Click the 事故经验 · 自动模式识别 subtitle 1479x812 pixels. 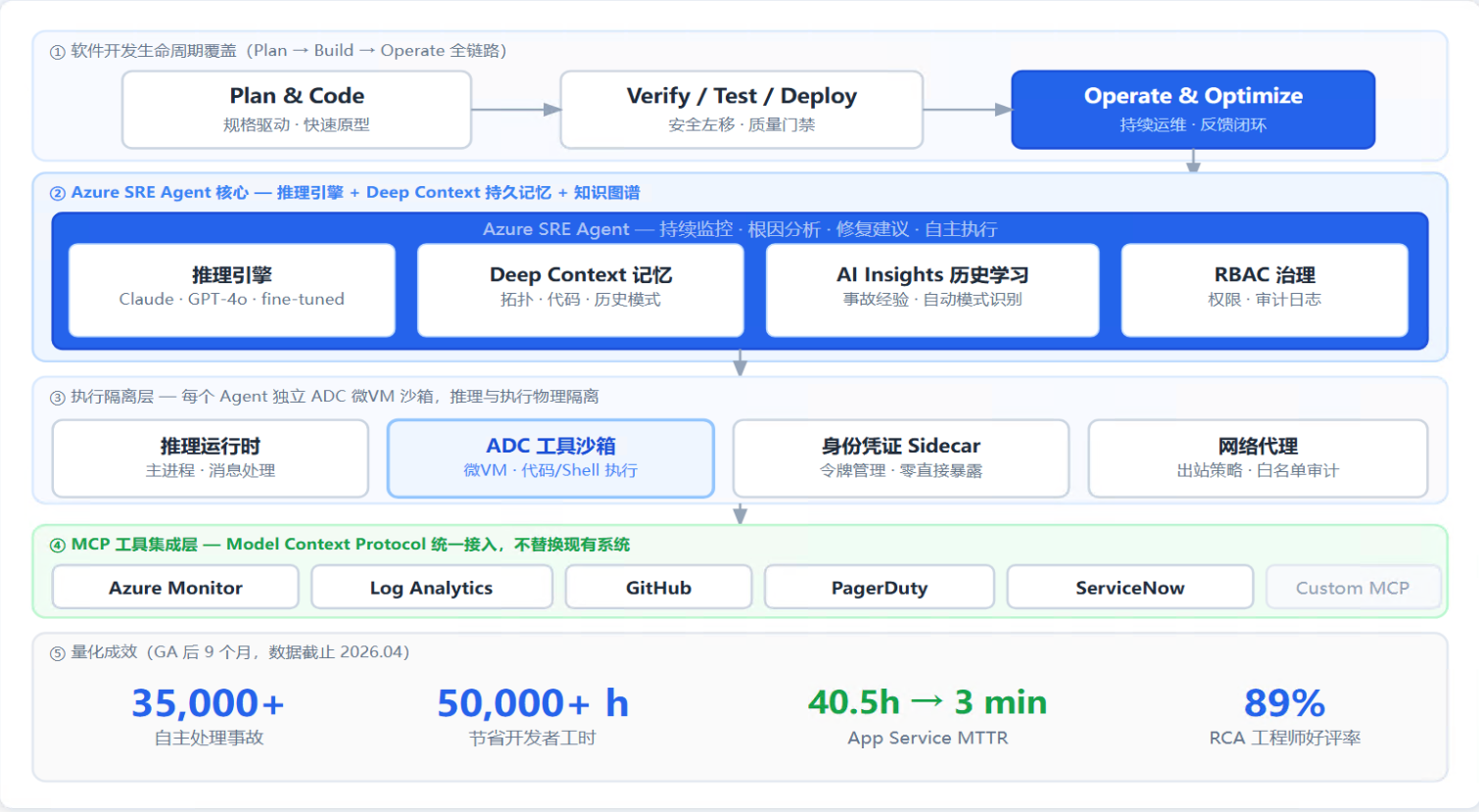[932, 299]
